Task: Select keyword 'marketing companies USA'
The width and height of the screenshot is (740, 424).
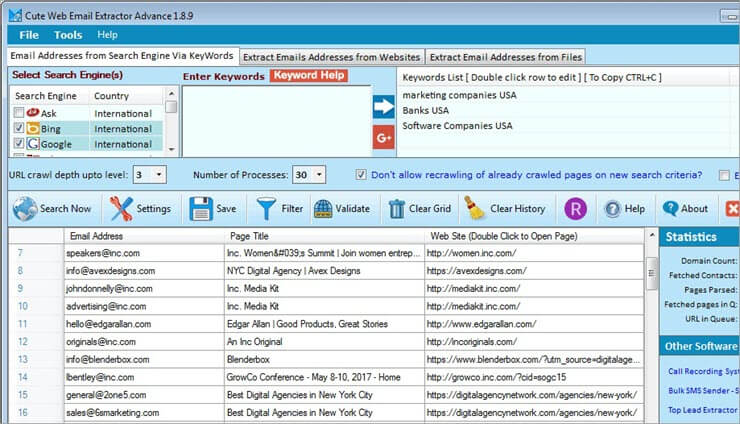Action: 459,95
